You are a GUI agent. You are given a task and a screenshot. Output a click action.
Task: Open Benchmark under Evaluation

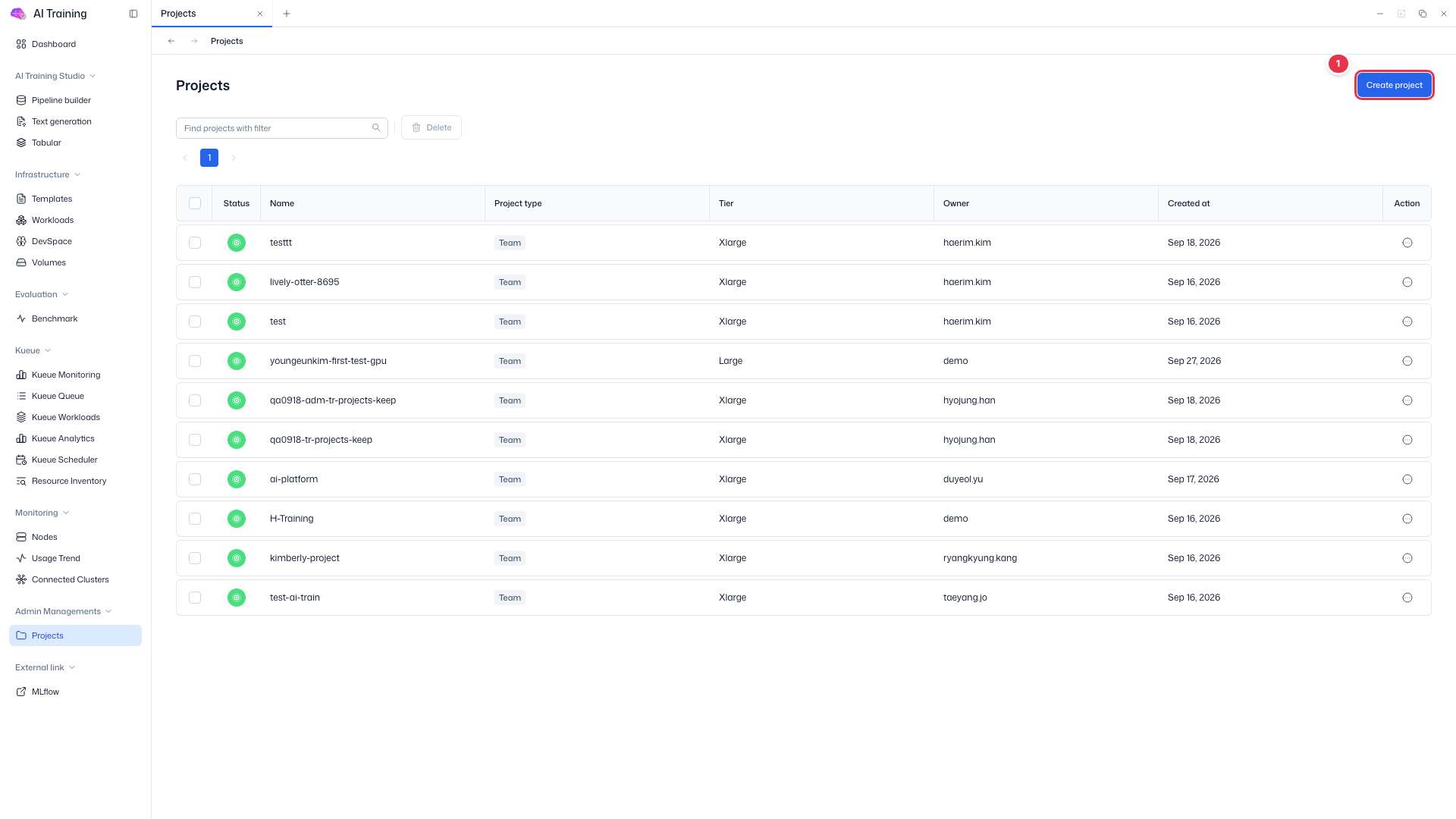pyautogui.click(x=75, y=318)
